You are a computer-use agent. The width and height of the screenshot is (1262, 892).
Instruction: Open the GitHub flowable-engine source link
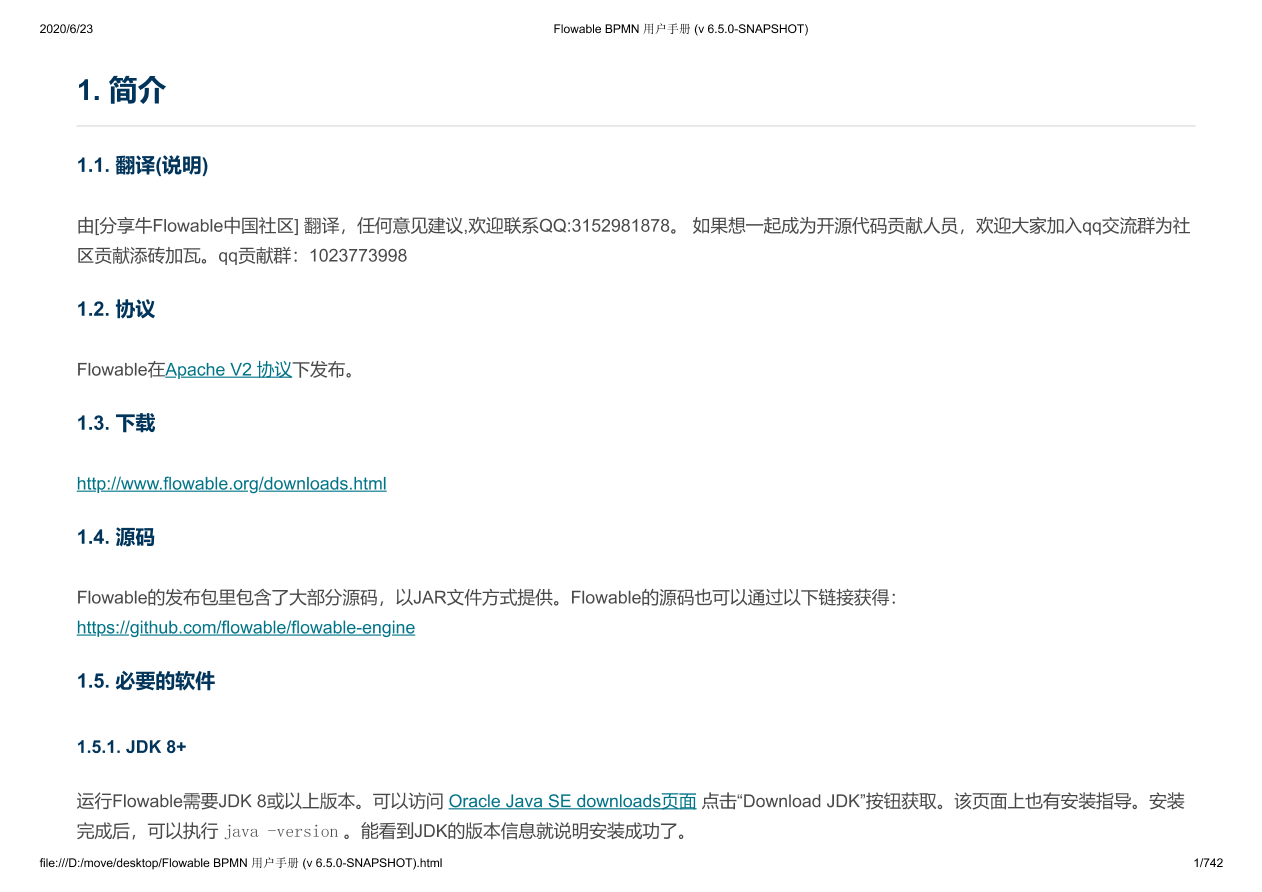click(x=245, y=628)
